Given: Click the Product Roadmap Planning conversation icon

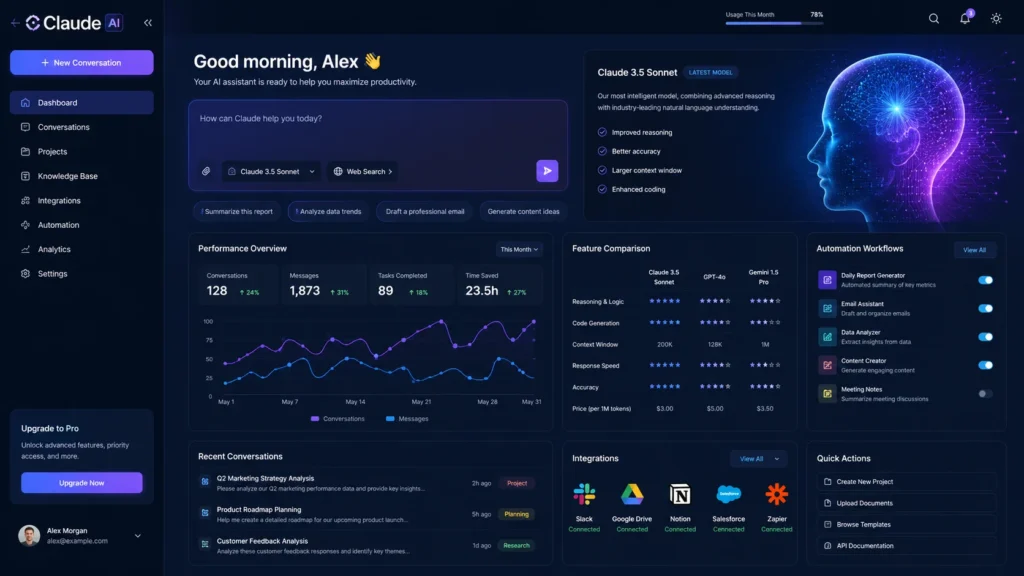Looking at the screenshot, I should point(205,513).
